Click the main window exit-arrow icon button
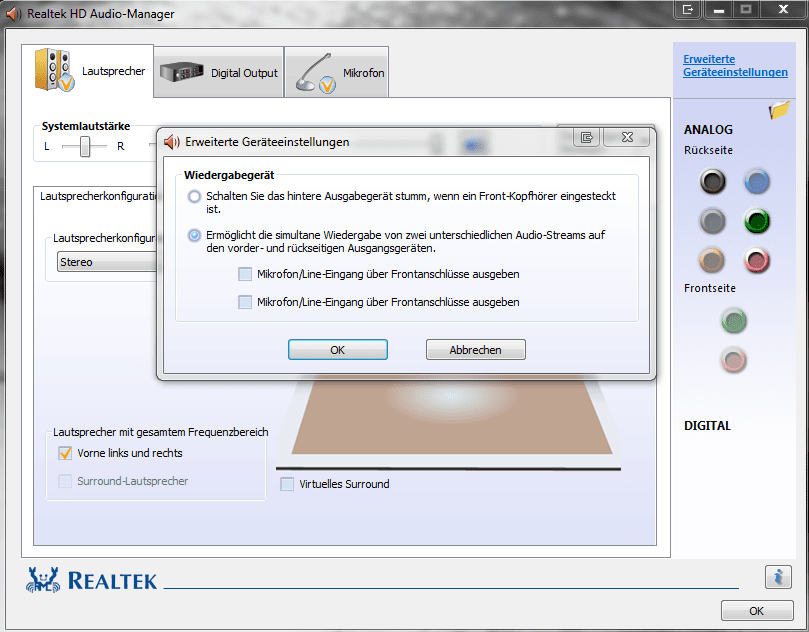The width and height of the screenshot is (809, 632). pos(688,9)
